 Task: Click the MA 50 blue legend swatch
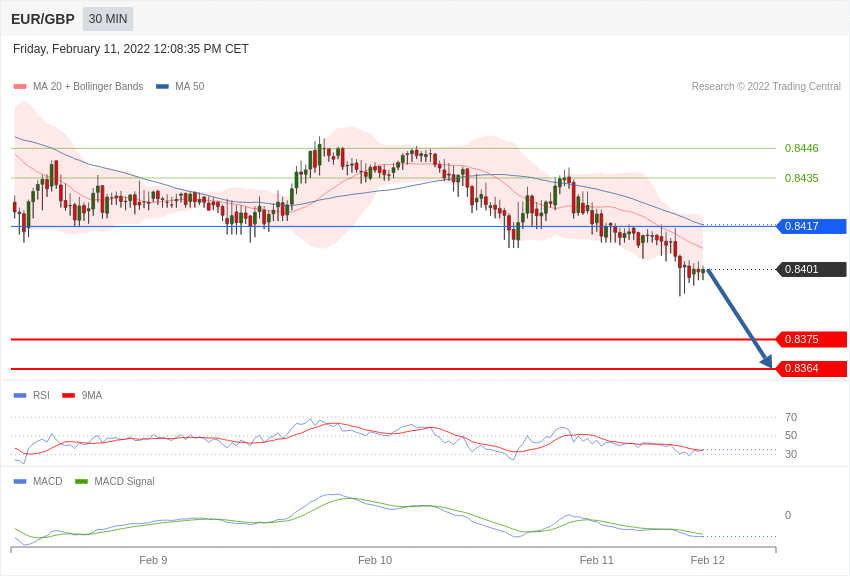162,87
